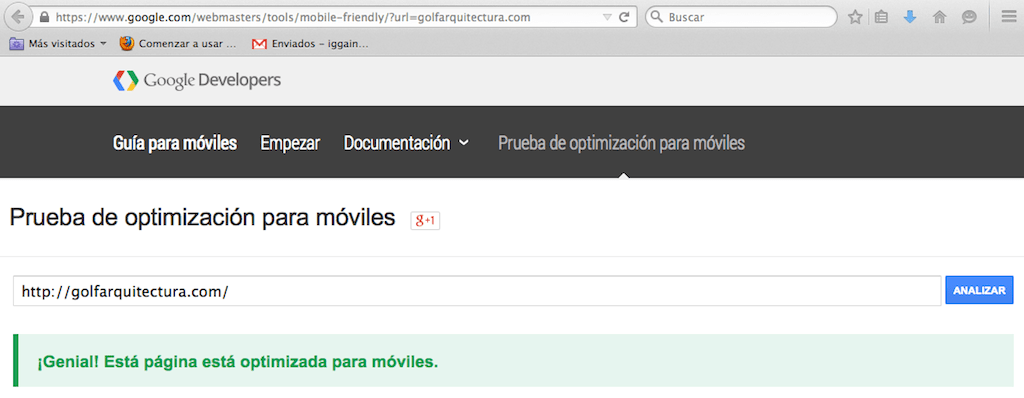Bookmark this page with the star icon
Viewport: 1024px width, 398px height.
[855, 18]
